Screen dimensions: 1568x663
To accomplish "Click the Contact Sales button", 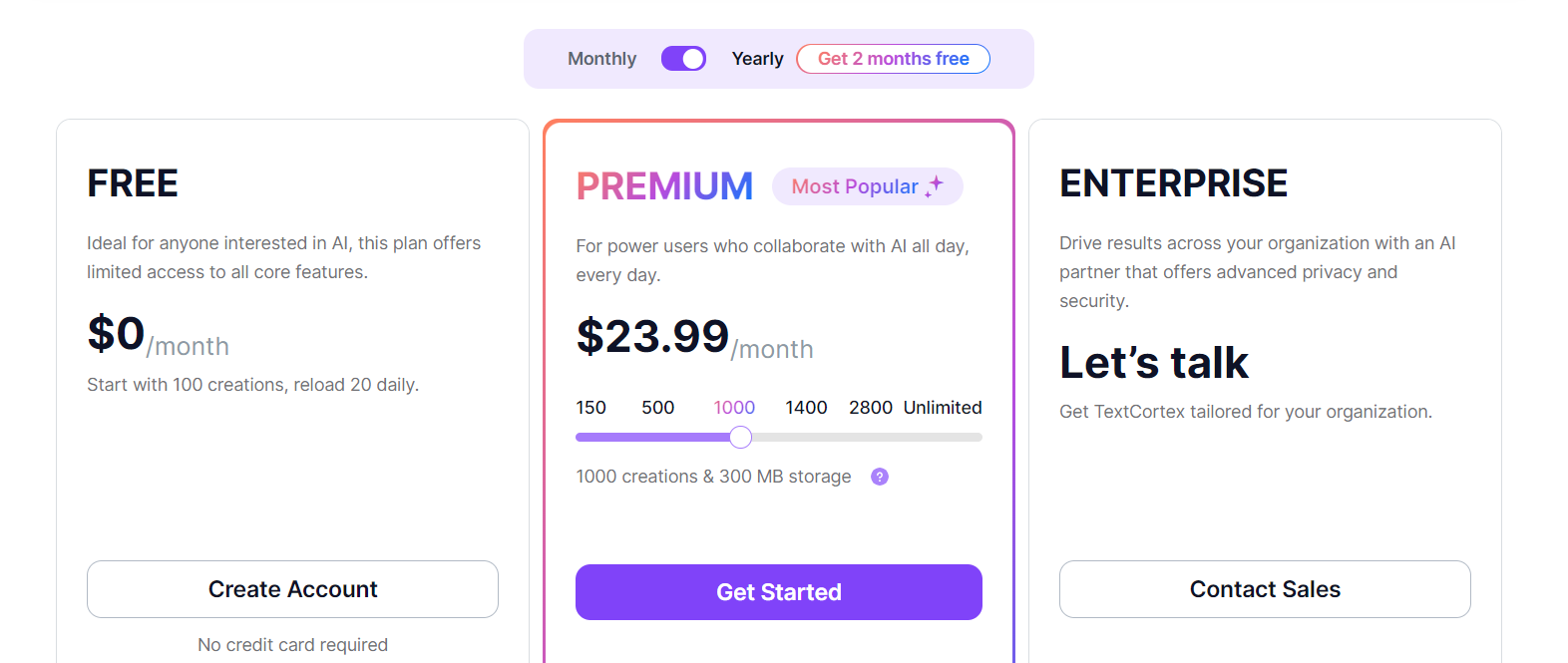I will point(1265,589).
